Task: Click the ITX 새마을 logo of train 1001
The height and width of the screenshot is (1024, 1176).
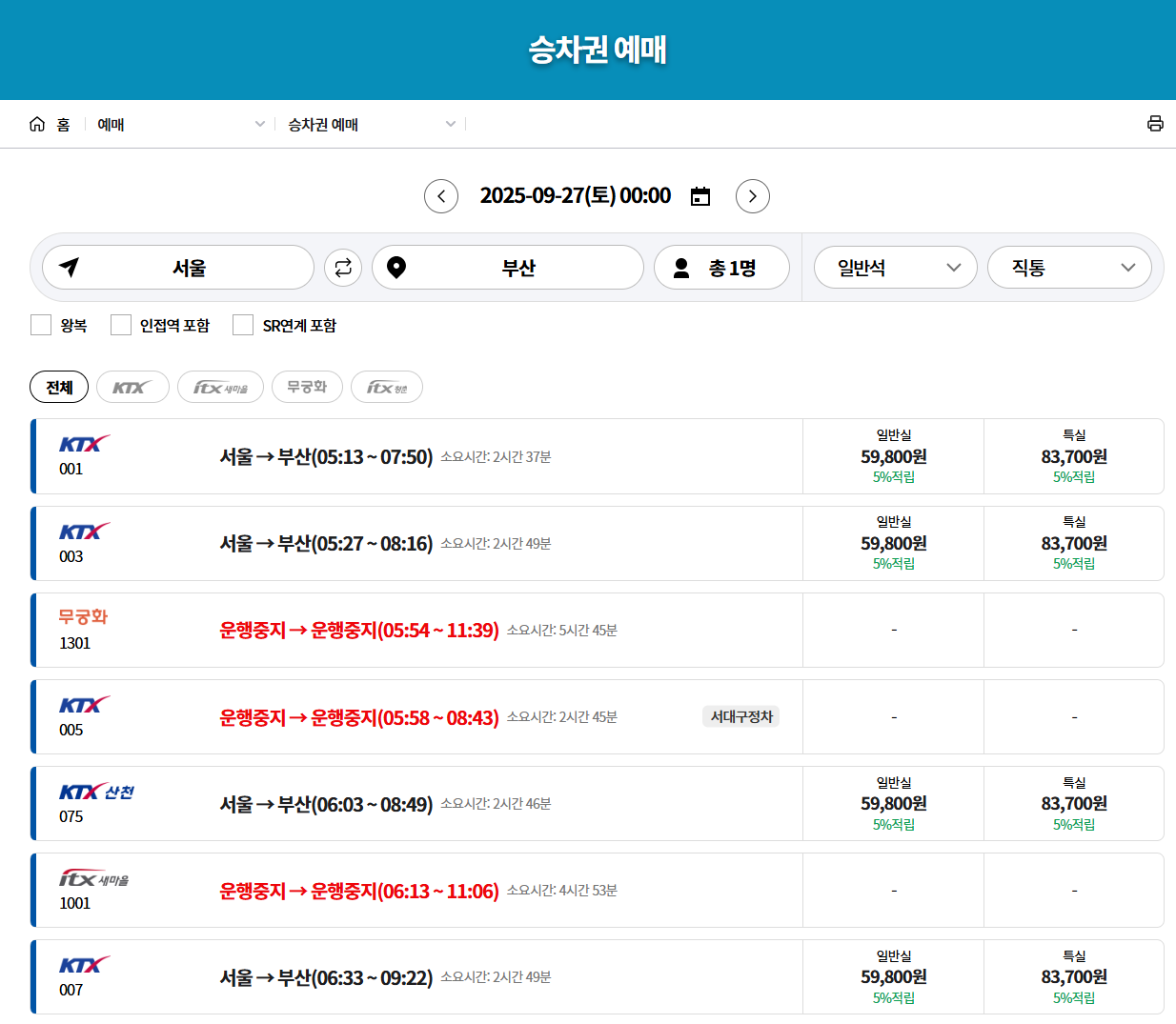Action: pos(93,878)
